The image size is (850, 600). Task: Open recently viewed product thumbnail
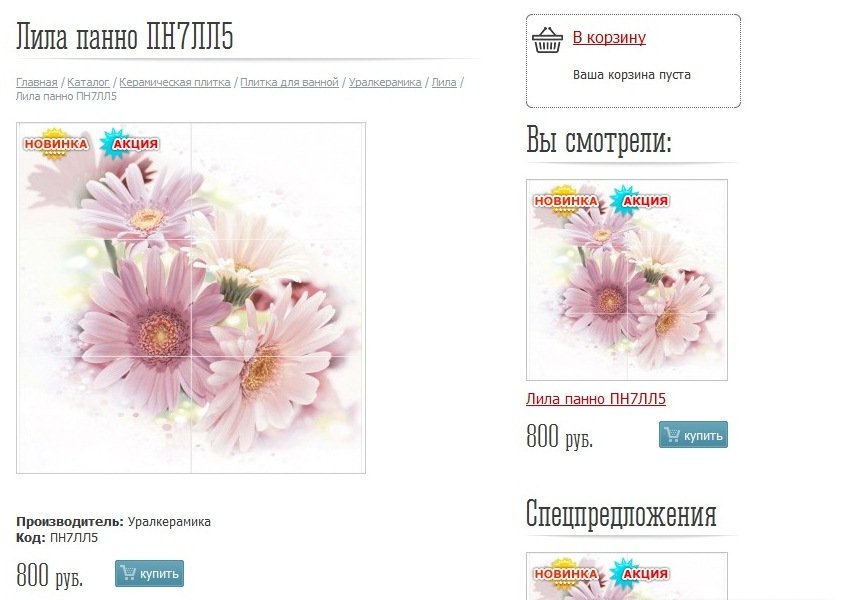coord(627,280)
